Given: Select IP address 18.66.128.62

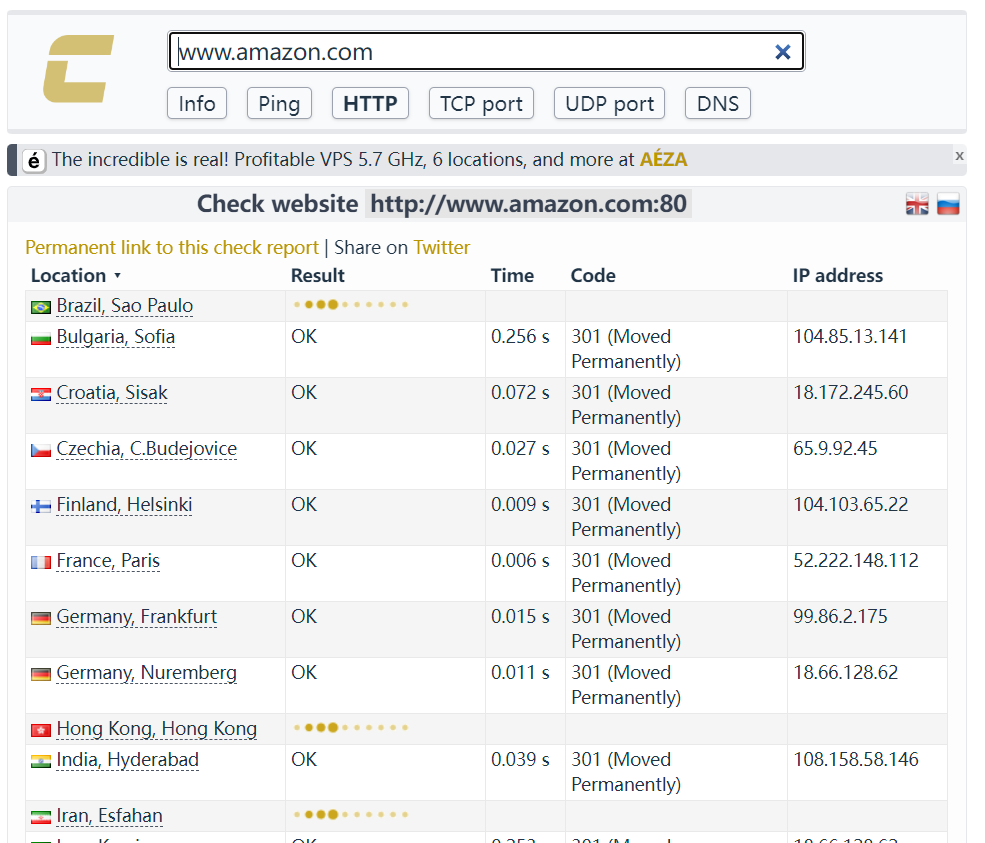Looking at the screenshot, I should click(846, 672).
